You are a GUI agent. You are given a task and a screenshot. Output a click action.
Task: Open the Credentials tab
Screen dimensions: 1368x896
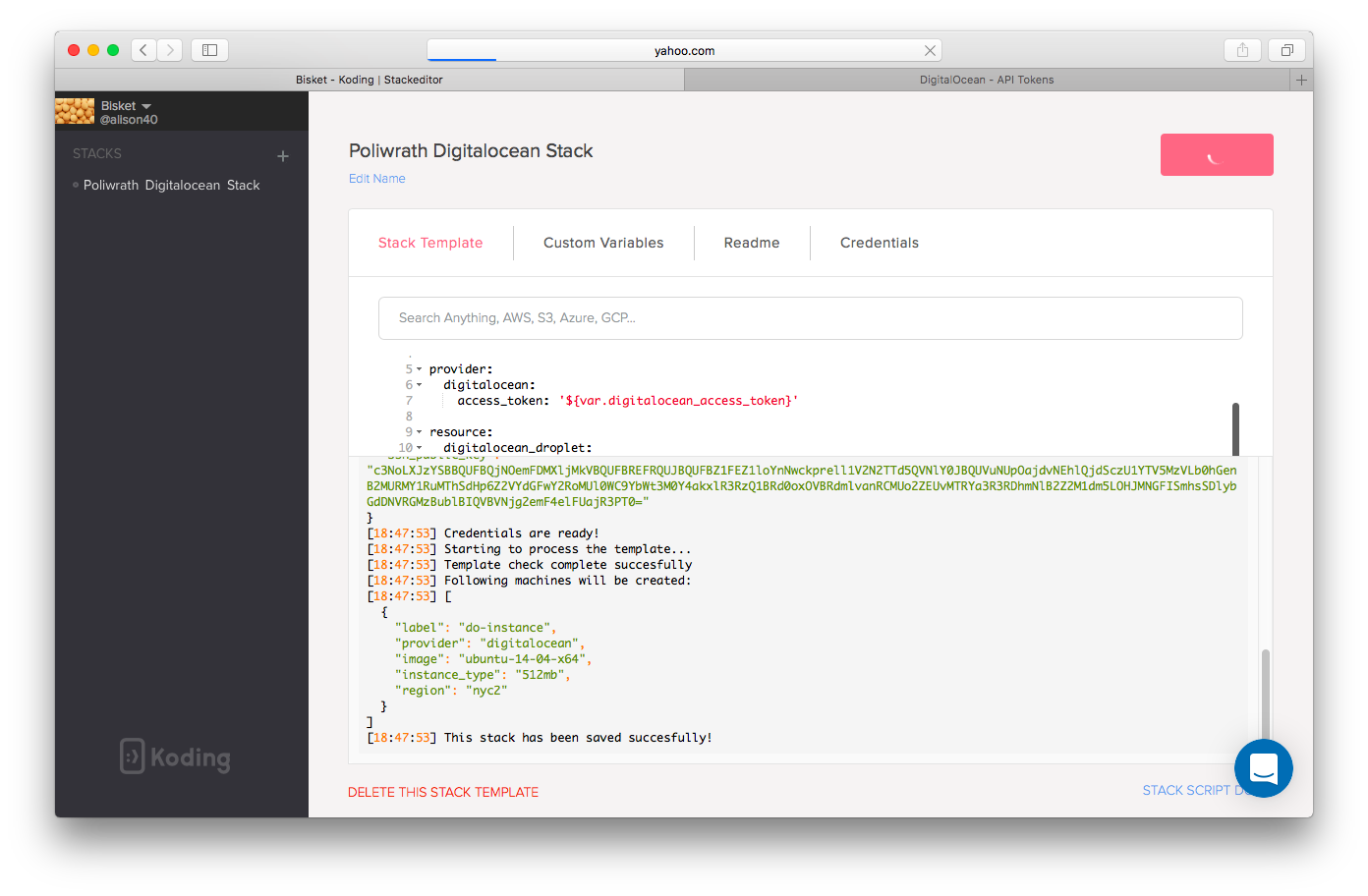(x=880, y=243)
